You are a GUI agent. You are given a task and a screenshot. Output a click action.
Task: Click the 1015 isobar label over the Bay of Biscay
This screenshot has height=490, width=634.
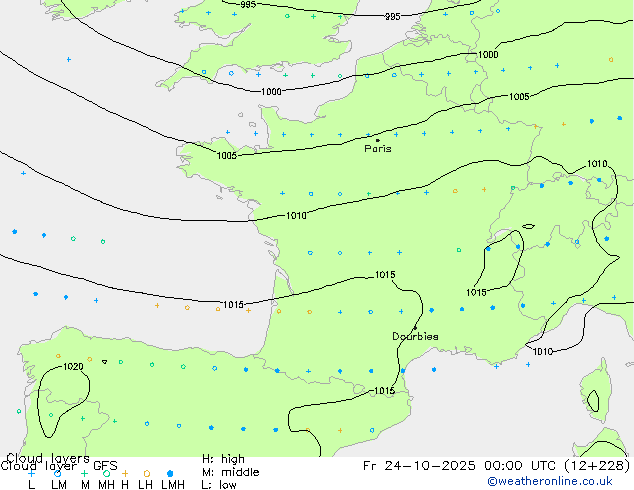(233, 304)
